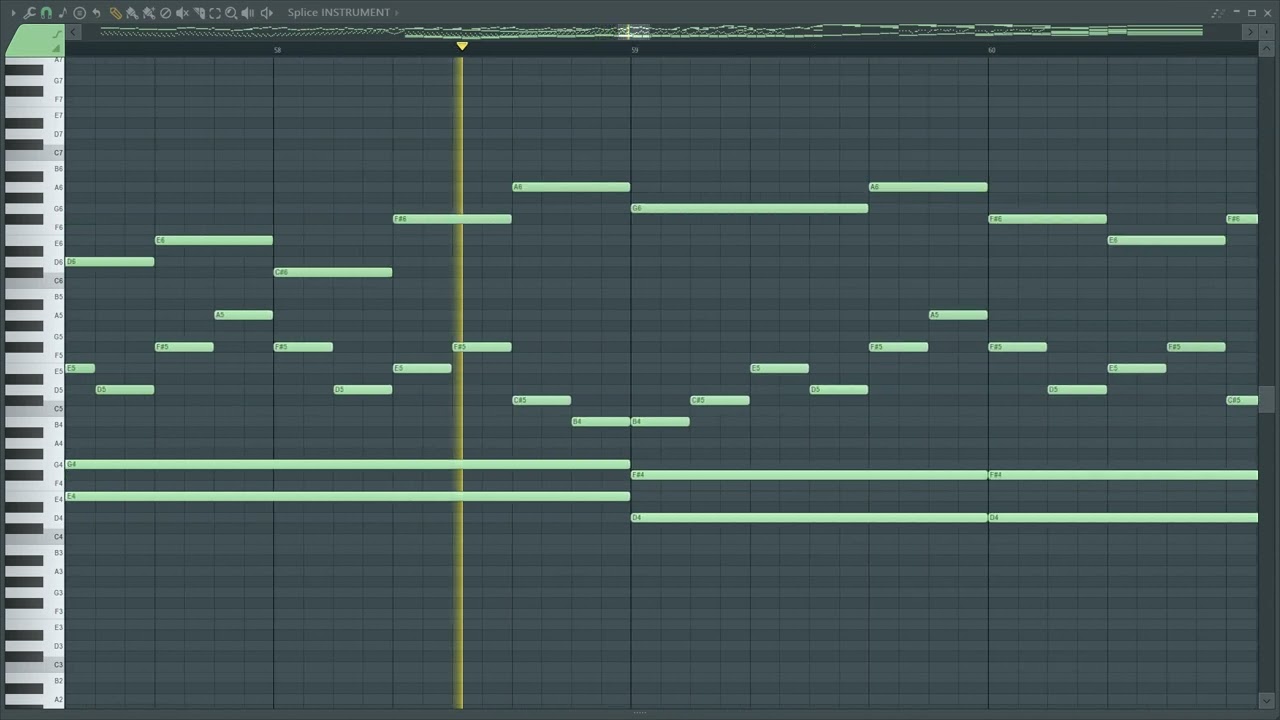
Task: Select the G6 note
Action: tap(749, 208)
